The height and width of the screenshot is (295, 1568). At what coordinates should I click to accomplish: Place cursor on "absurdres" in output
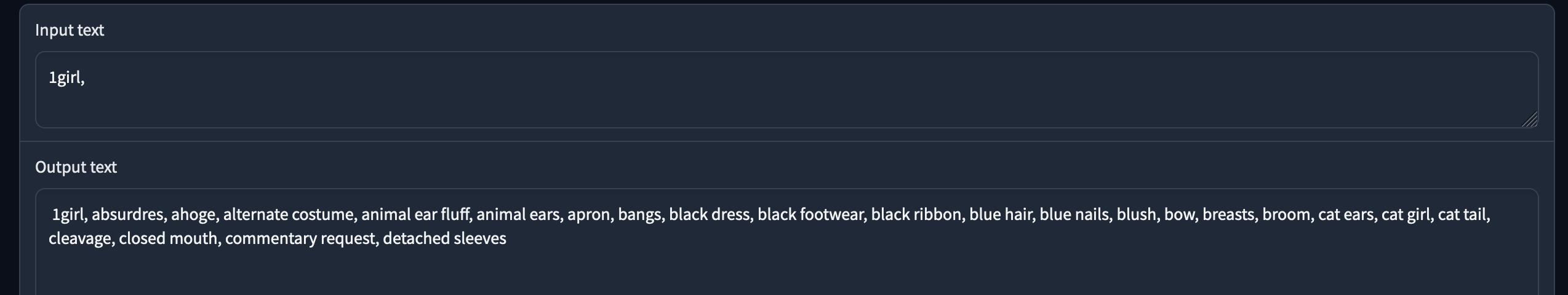(129, 214)
